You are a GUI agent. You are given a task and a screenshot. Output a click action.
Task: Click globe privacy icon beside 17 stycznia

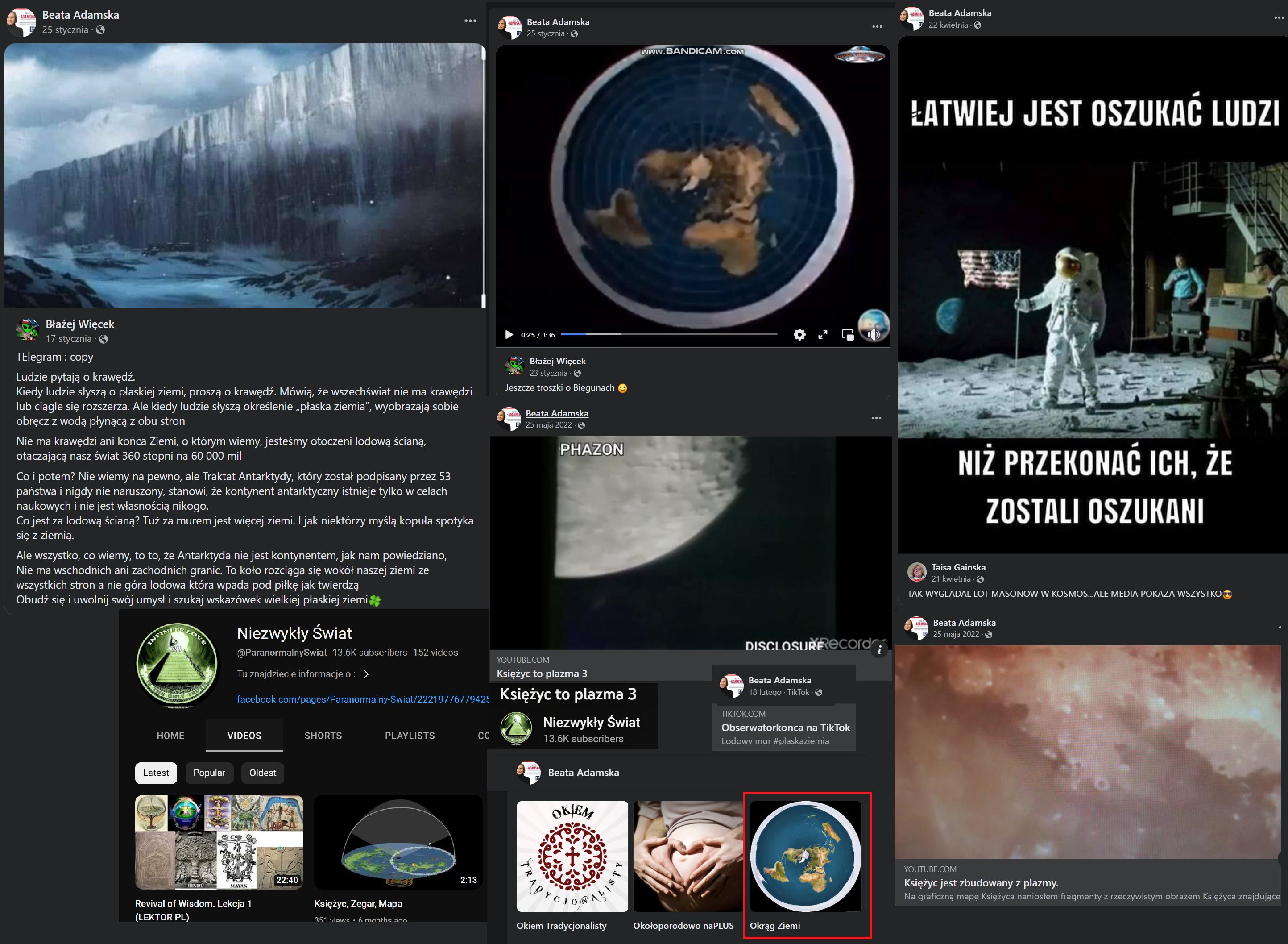(x=104, y=339)
